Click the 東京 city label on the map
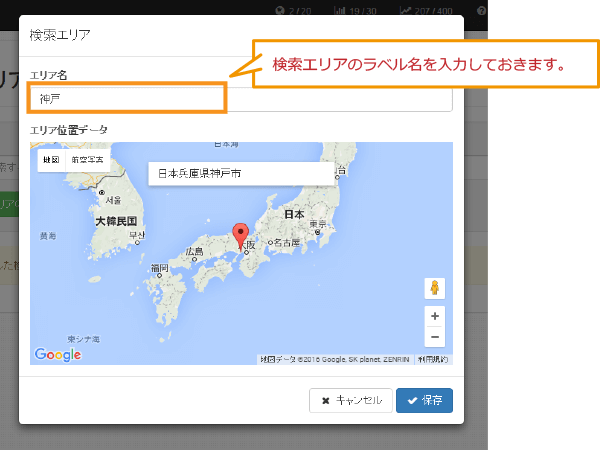 coord(318,224)
